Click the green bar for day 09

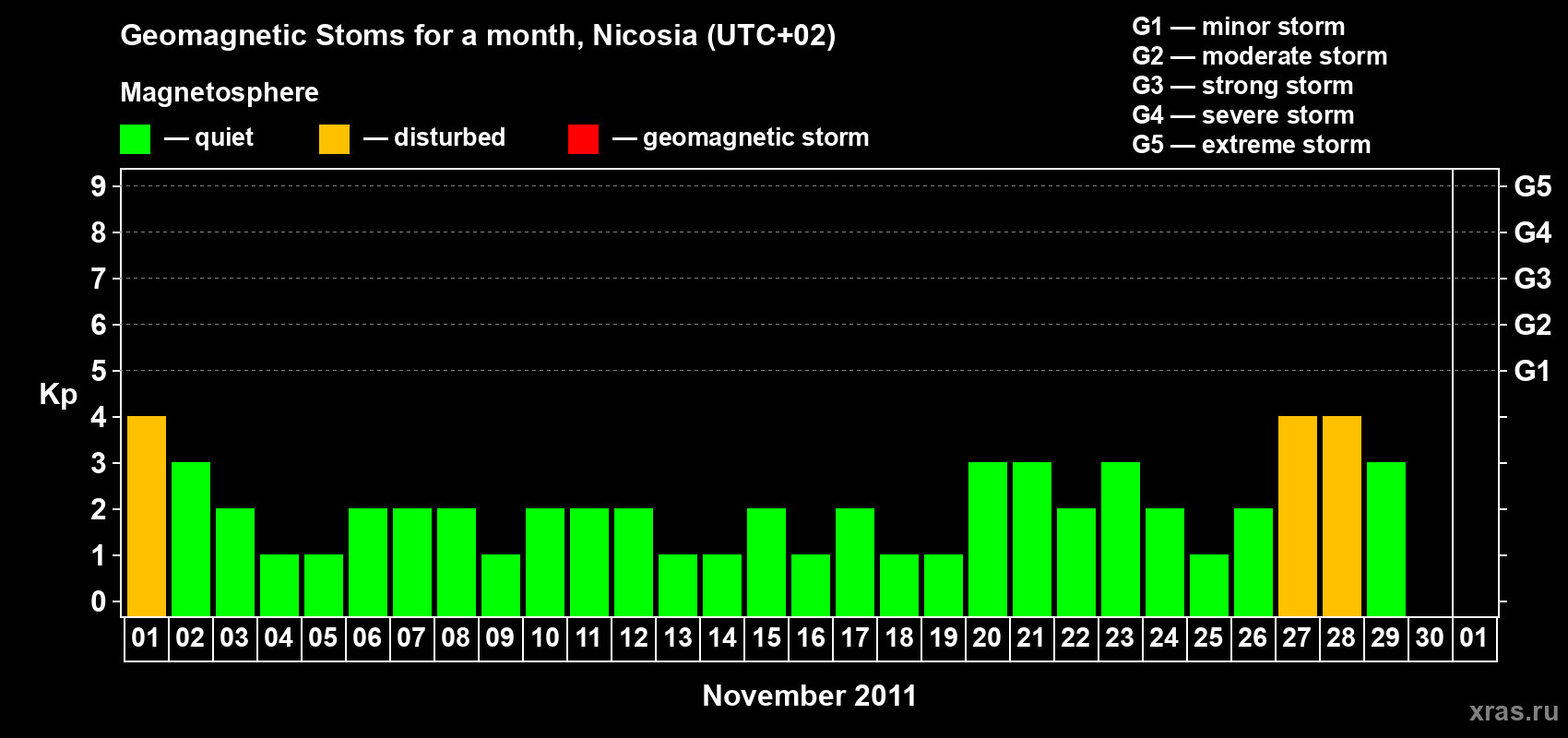coord(501,586)
